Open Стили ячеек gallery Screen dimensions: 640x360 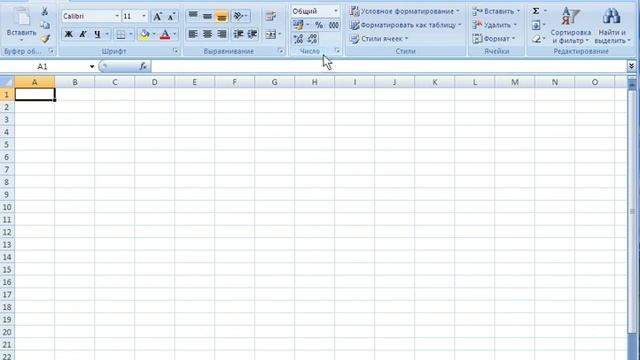[379, 39]
